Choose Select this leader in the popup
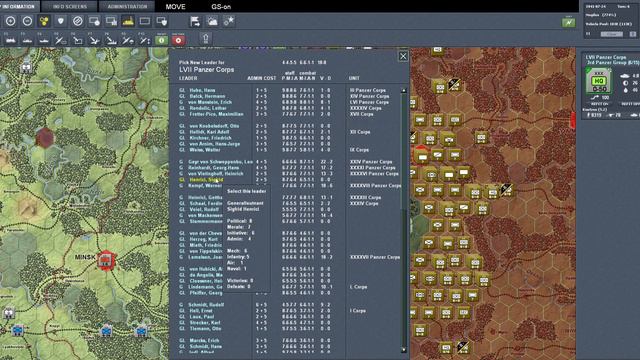The width and height of the screenshot is (640, 360). tap(247, 191)
